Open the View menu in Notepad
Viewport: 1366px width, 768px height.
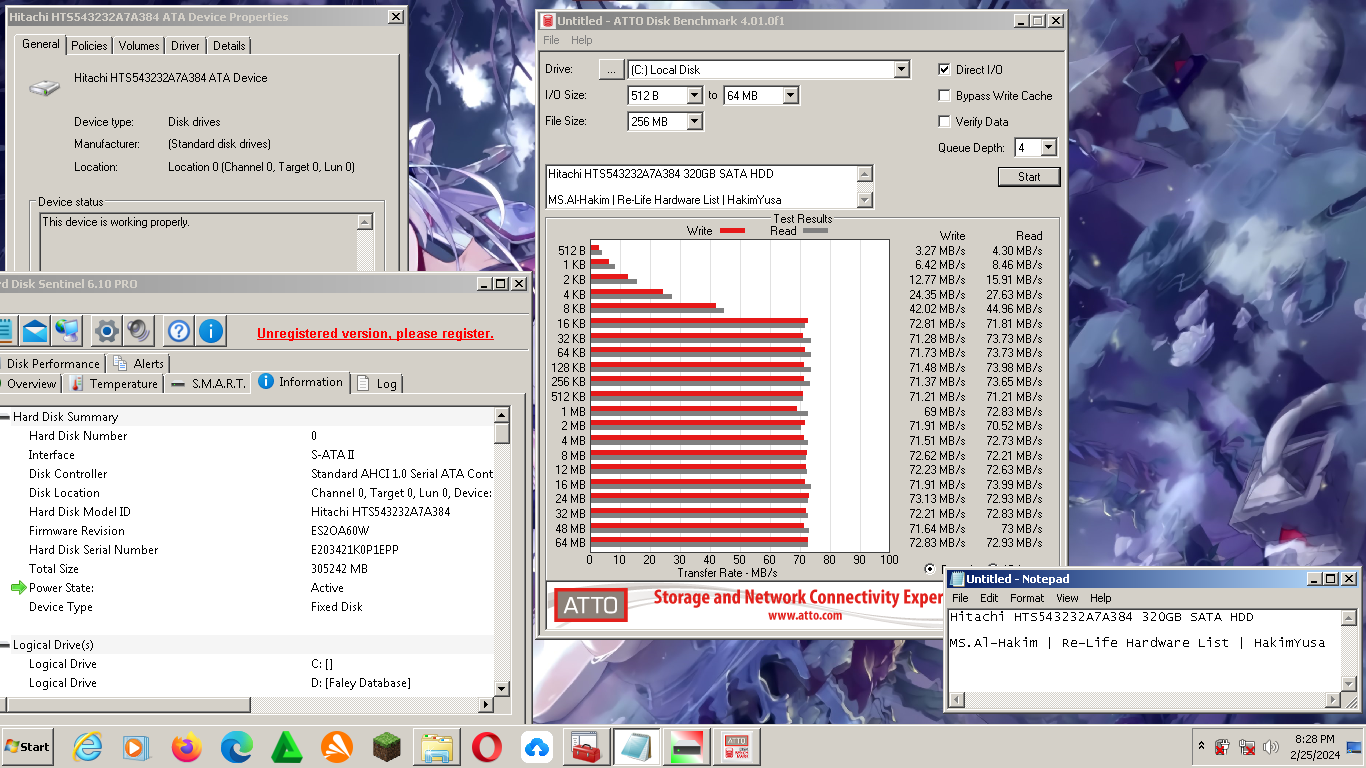[1067, 598]
